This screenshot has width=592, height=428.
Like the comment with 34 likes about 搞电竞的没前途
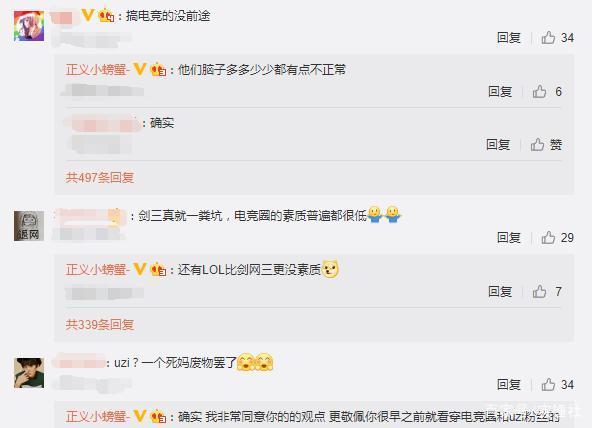click(x=548, y=38)
